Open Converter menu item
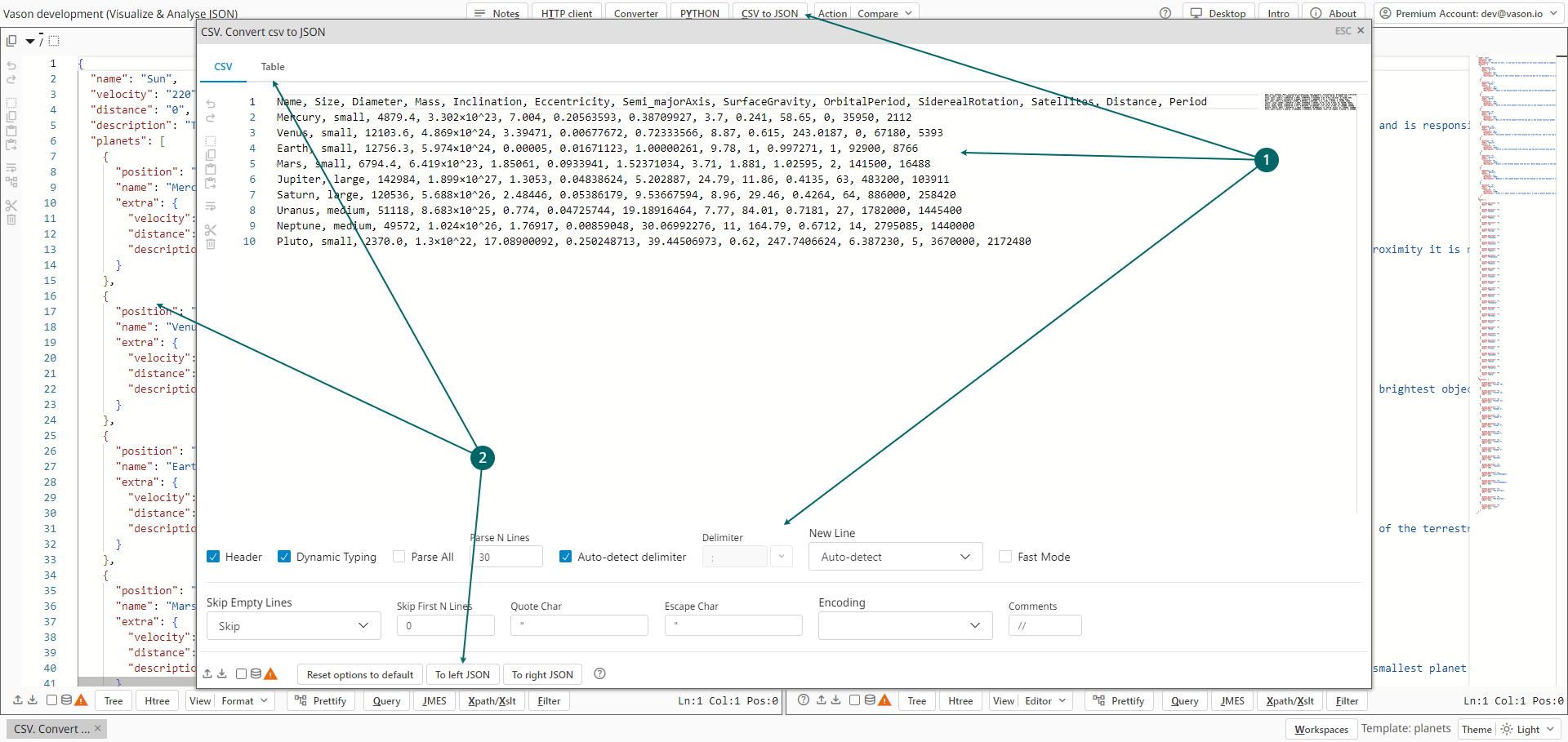The height and width of the screenshot is (742, 1568). pyautogui.click(x=636, y=13)
